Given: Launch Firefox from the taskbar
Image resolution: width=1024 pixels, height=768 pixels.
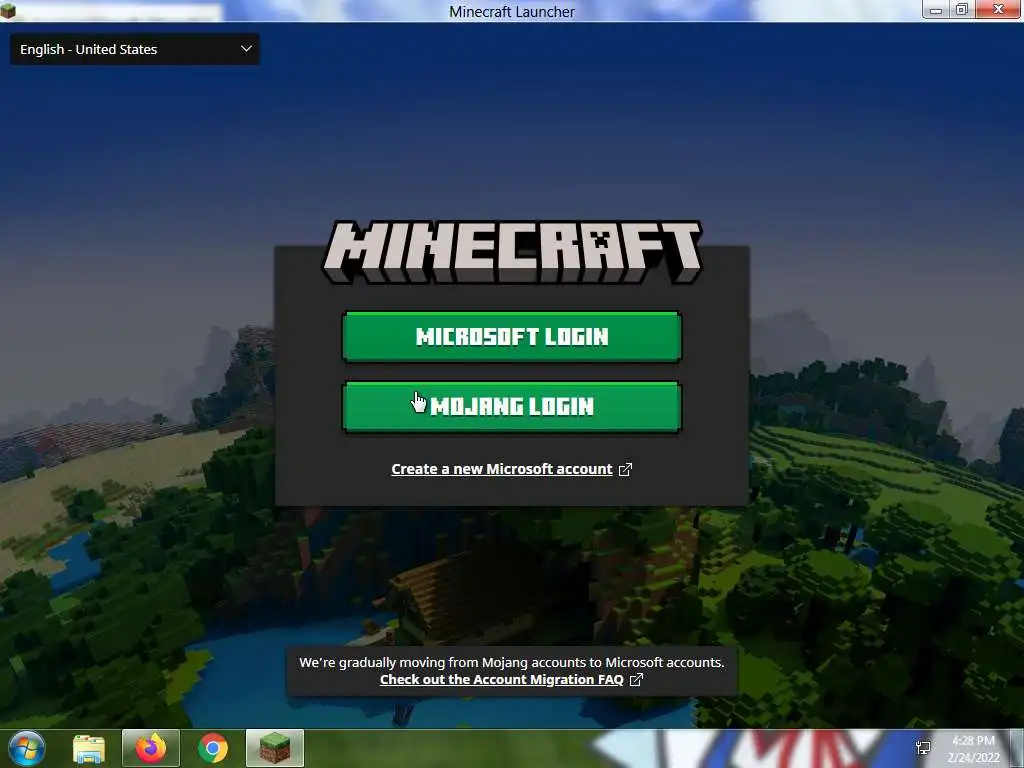Looking at the screenshot, I should 151,748.
